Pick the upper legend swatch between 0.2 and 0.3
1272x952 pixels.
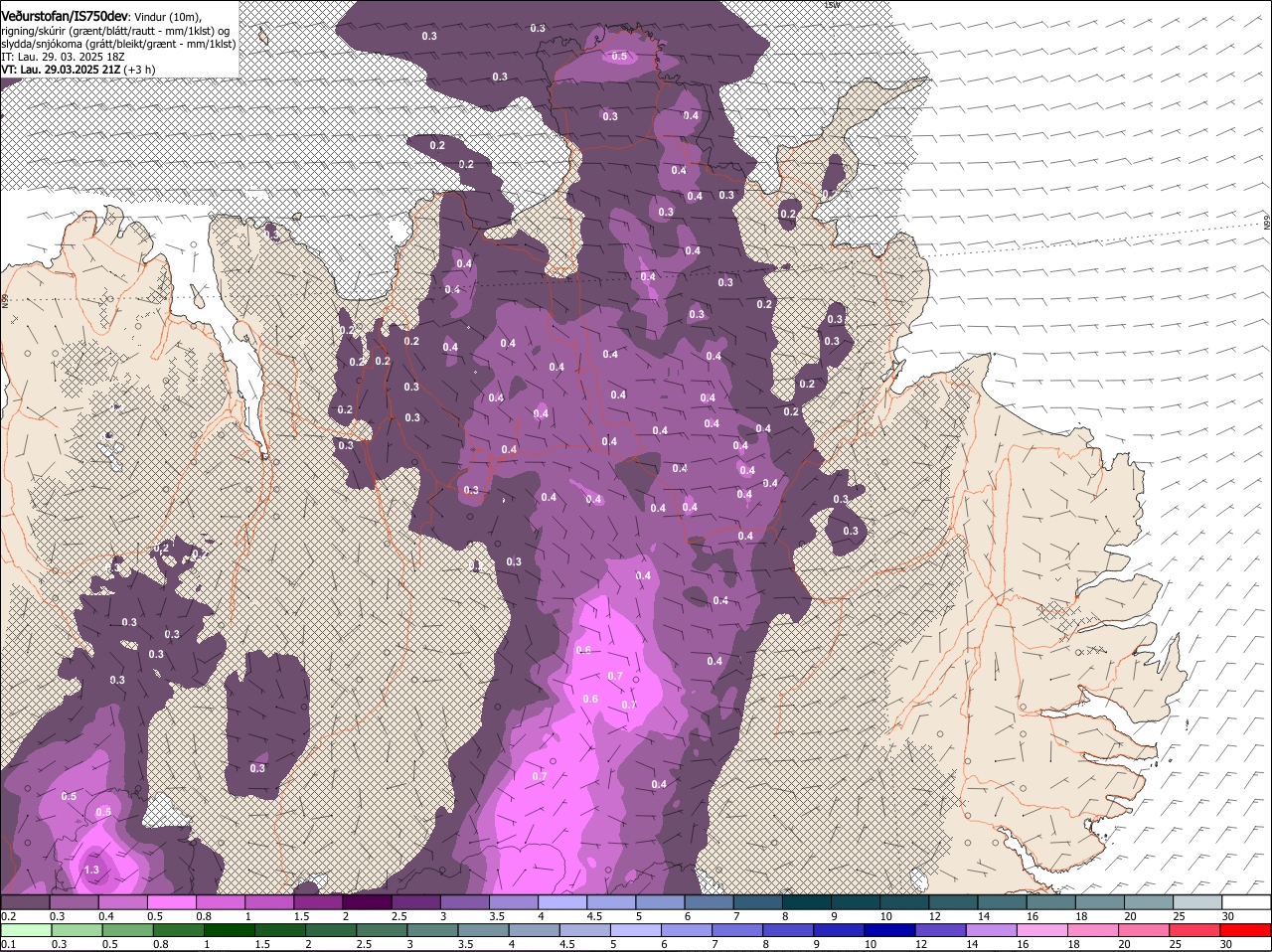pyautogui.click(x=24, y=902)
